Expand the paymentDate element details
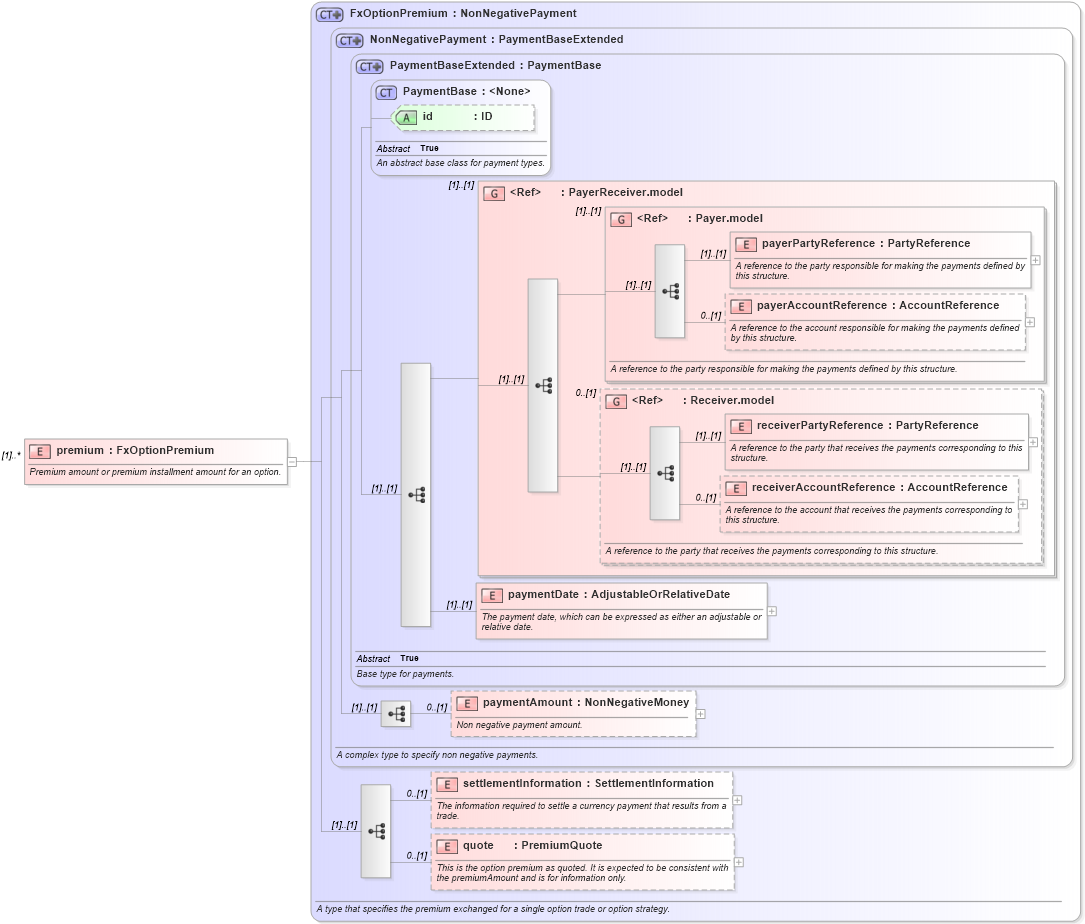The image size is (1085, 924). pyautogui.click(x=771, y=611)
